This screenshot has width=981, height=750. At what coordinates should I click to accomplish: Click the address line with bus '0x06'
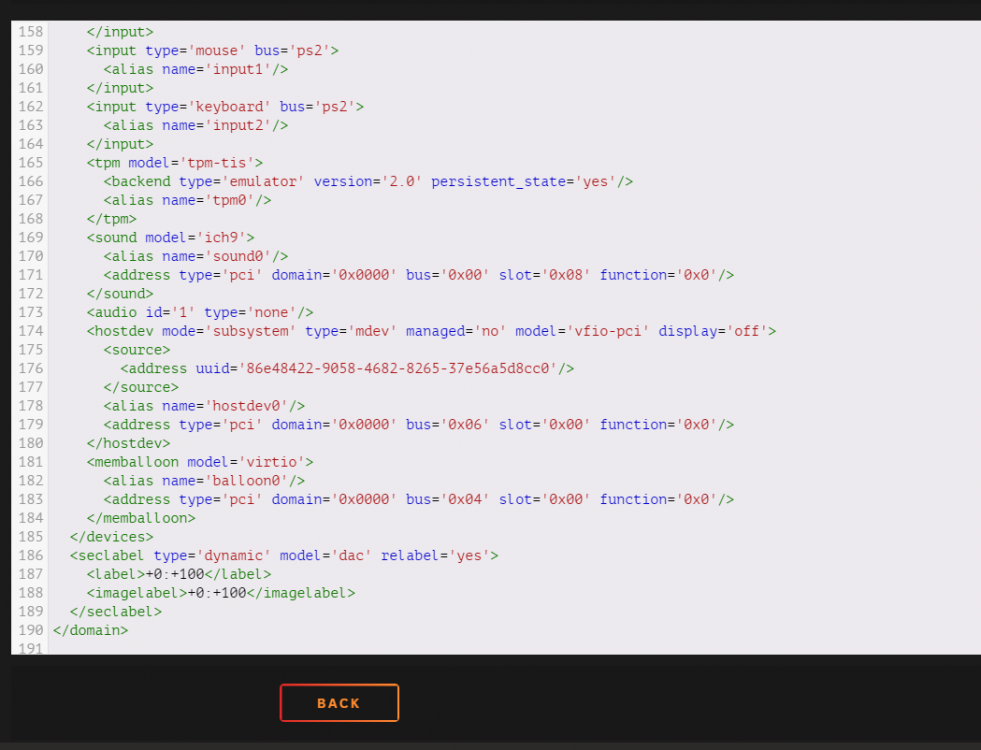coord(419,425)
